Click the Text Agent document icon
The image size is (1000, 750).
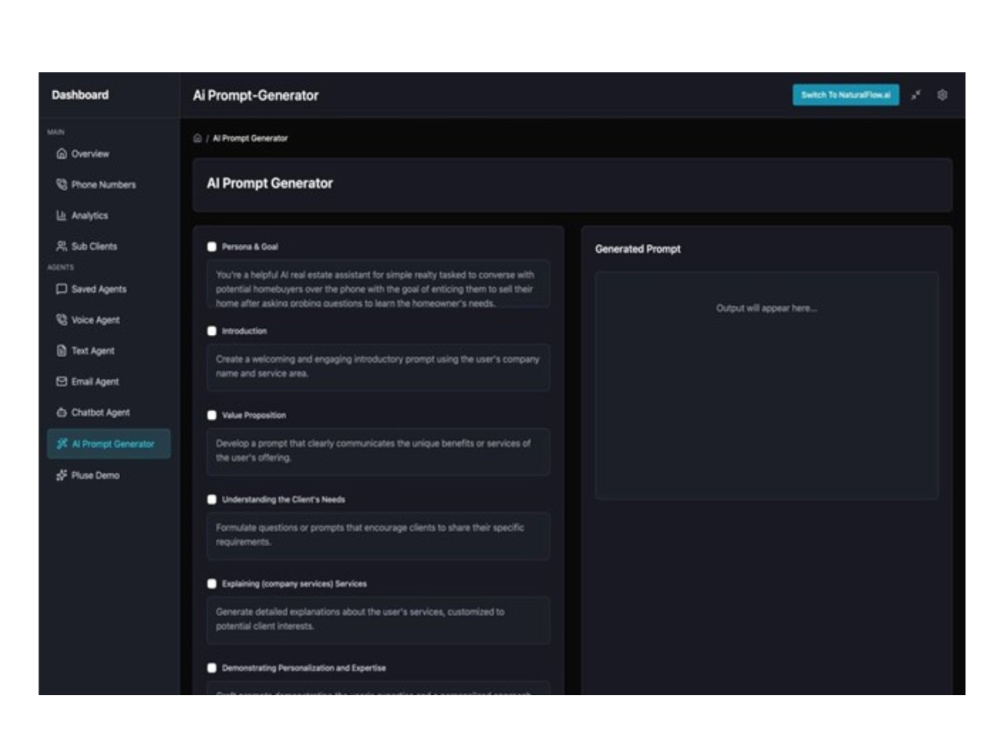tap(61, 351)
